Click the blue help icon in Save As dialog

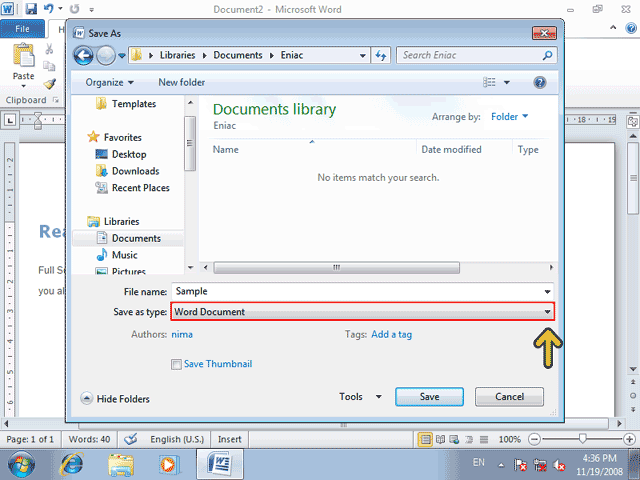[x=540, y=82]
